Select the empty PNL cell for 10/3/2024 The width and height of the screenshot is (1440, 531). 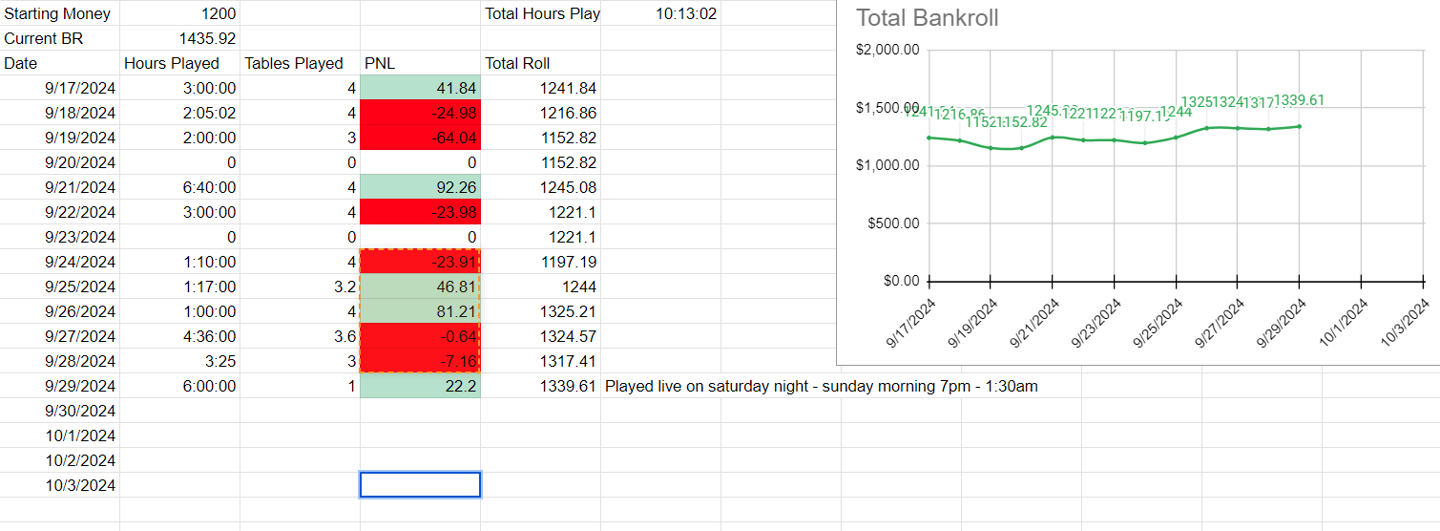pyautogui.click(x=420, y=485)
